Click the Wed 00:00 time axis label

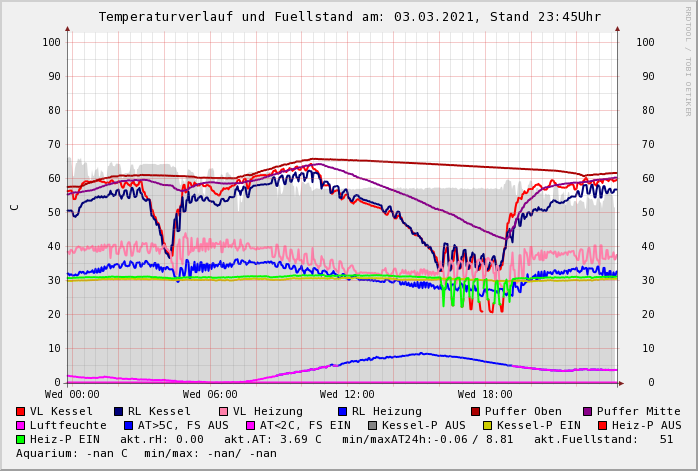[x=72, y=395]
